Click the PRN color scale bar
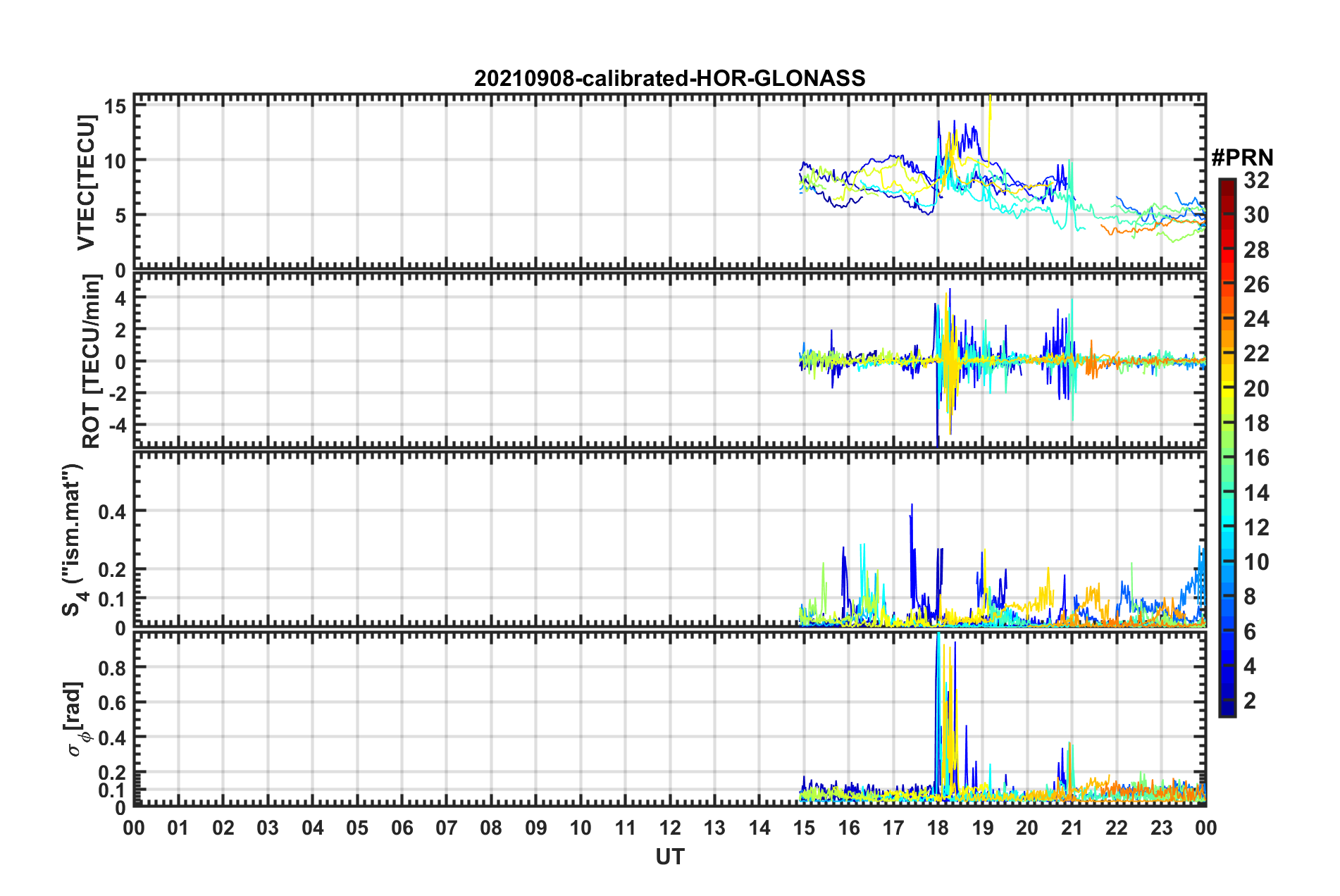 click(1227, 447)
